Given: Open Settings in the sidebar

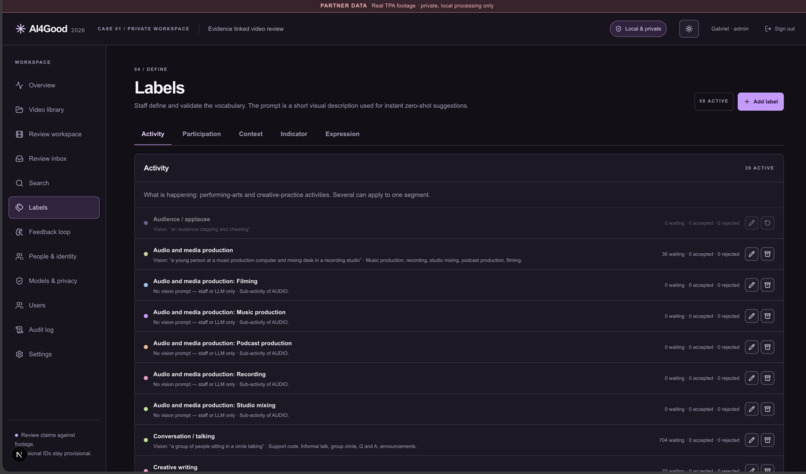Looking at the screenshot, I should [x=53, y=354].
